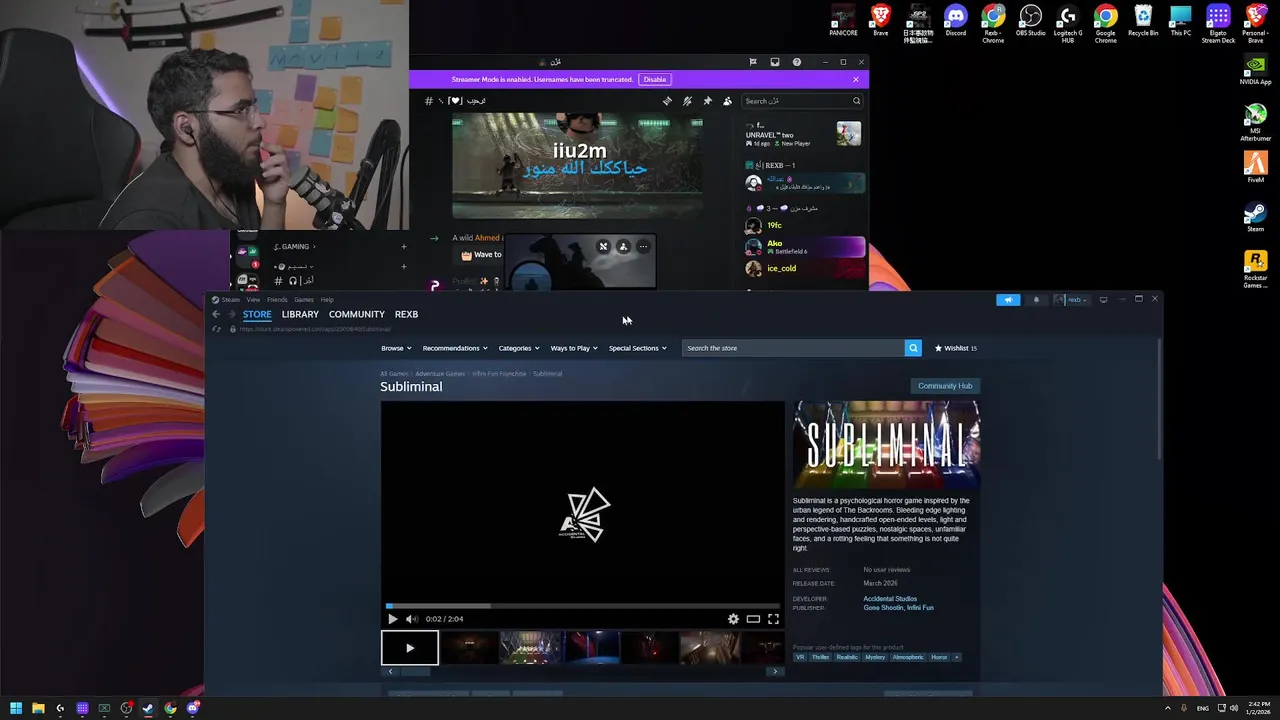
Task: Switch to the STORE tab in Steam
Action: 257,314
